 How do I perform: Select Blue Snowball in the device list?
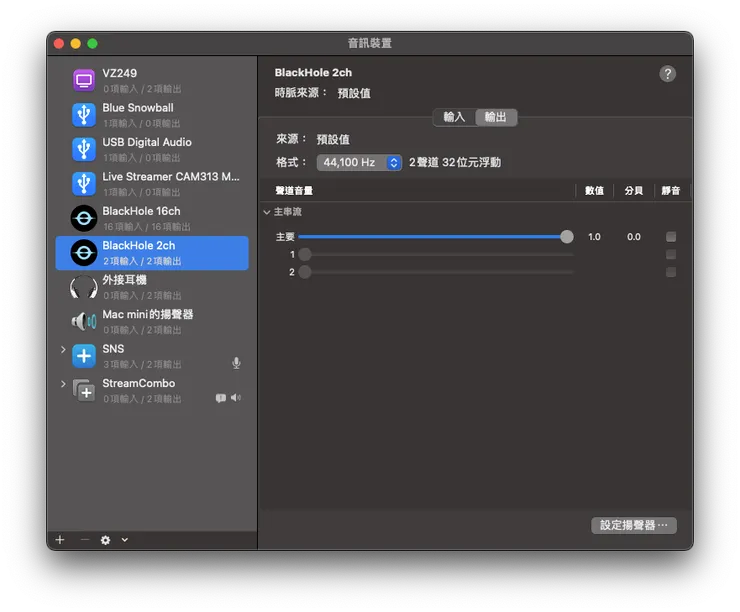pyautogui.click(x=152, y=115)
